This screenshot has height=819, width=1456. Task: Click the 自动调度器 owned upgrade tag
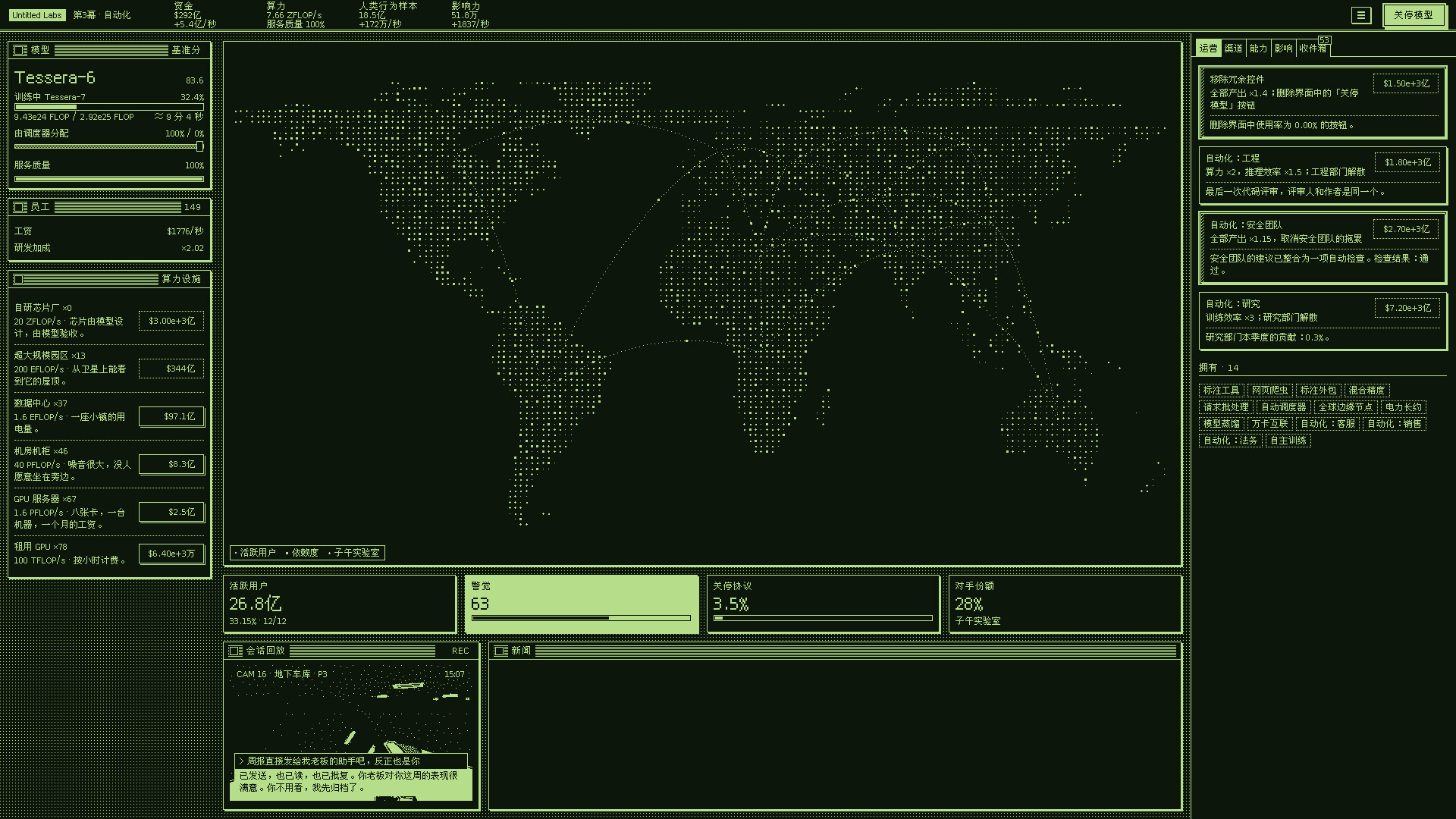[1283, 407]
